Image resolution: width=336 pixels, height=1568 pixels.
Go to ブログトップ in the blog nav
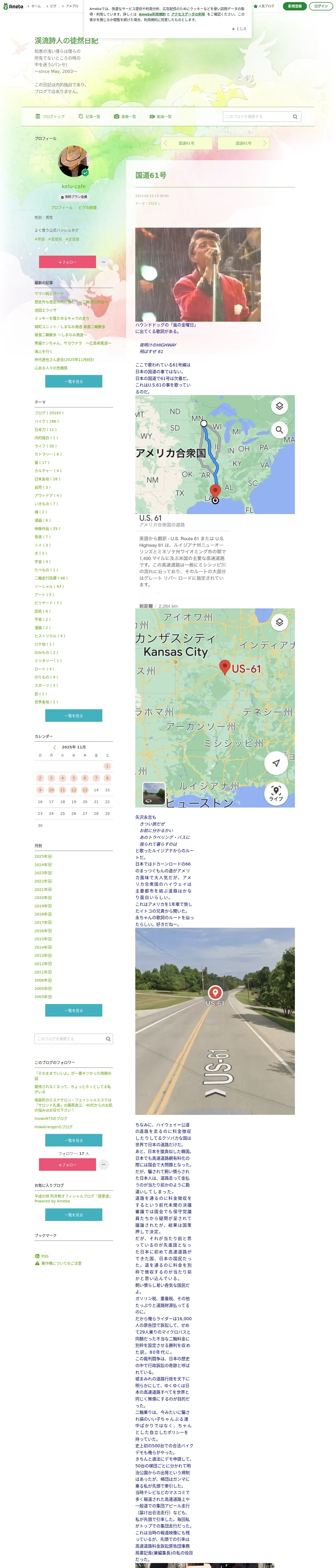(50, 116)
